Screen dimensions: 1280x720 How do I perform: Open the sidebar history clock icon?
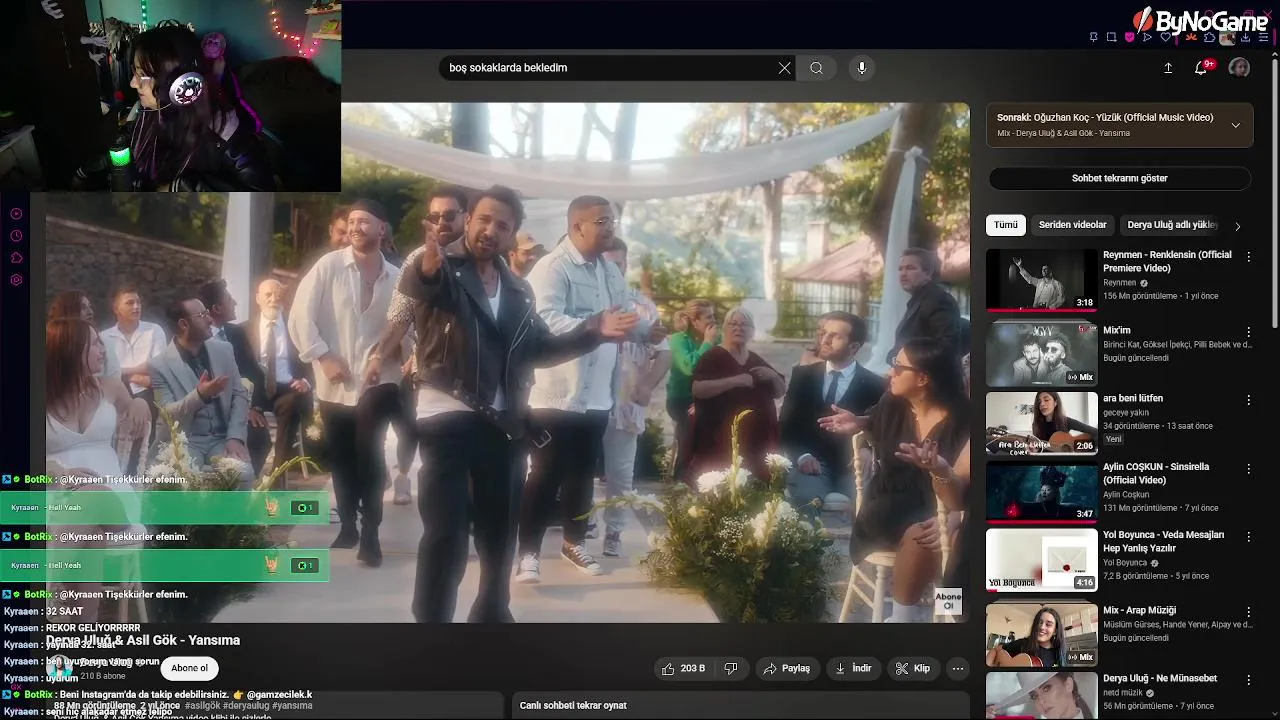tap(16, 236)
